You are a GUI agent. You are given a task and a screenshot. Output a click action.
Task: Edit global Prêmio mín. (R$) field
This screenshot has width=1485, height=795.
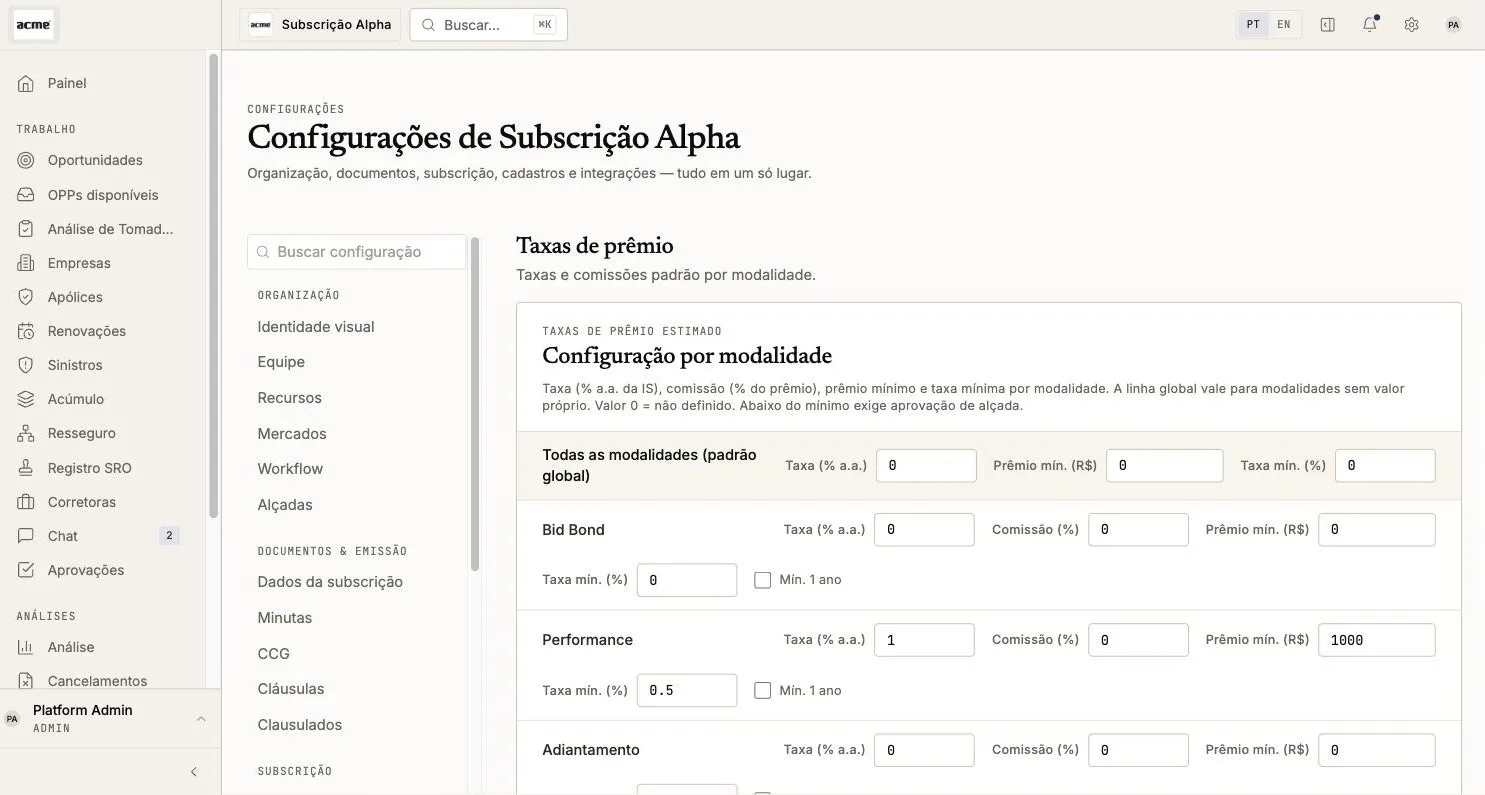pyautogui.click(x=1164, y=466)
